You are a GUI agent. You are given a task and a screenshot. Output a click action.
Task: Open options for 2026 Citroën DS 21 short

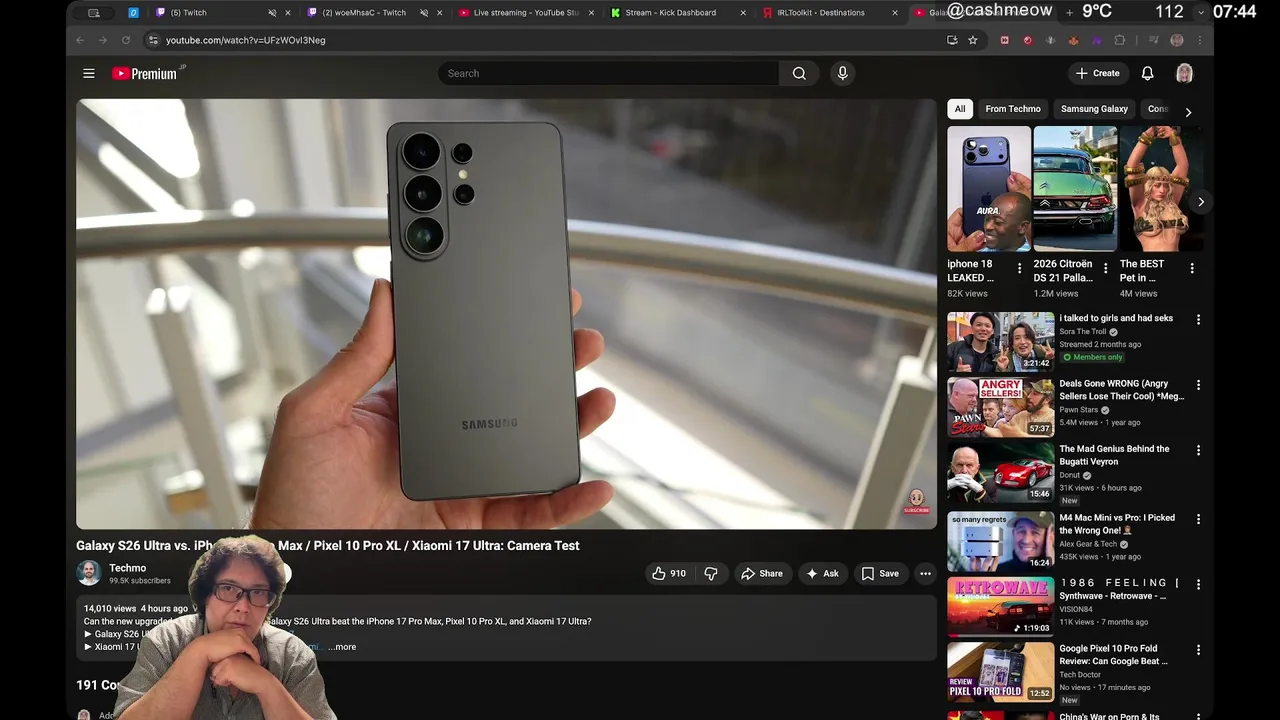[x=1106, y=268]
